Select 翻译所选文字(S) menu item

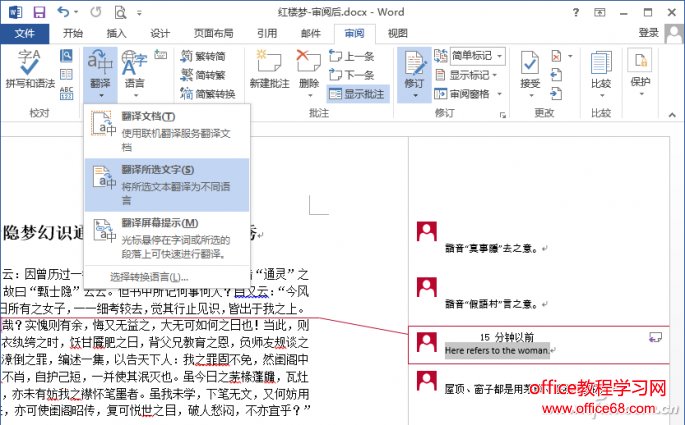click(166, 185)
